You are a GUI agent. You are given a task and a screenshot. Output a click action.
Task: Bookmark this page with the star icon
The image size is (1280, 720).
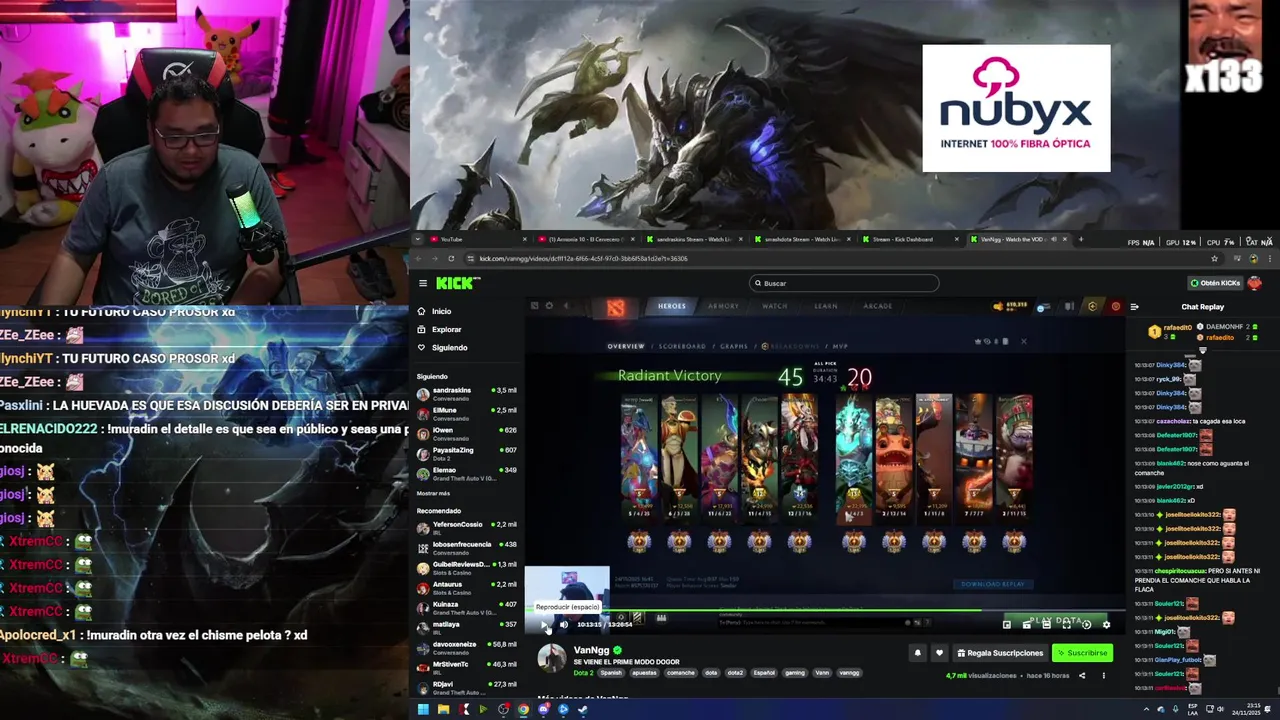coord(1215,258)
